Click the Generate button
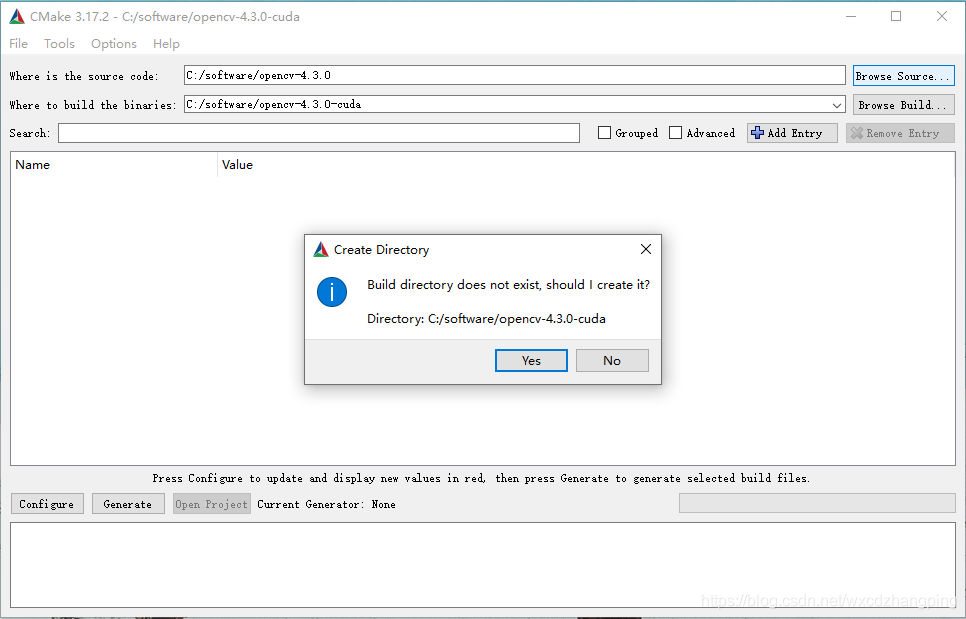966x619 pixels. coord(128,504)
